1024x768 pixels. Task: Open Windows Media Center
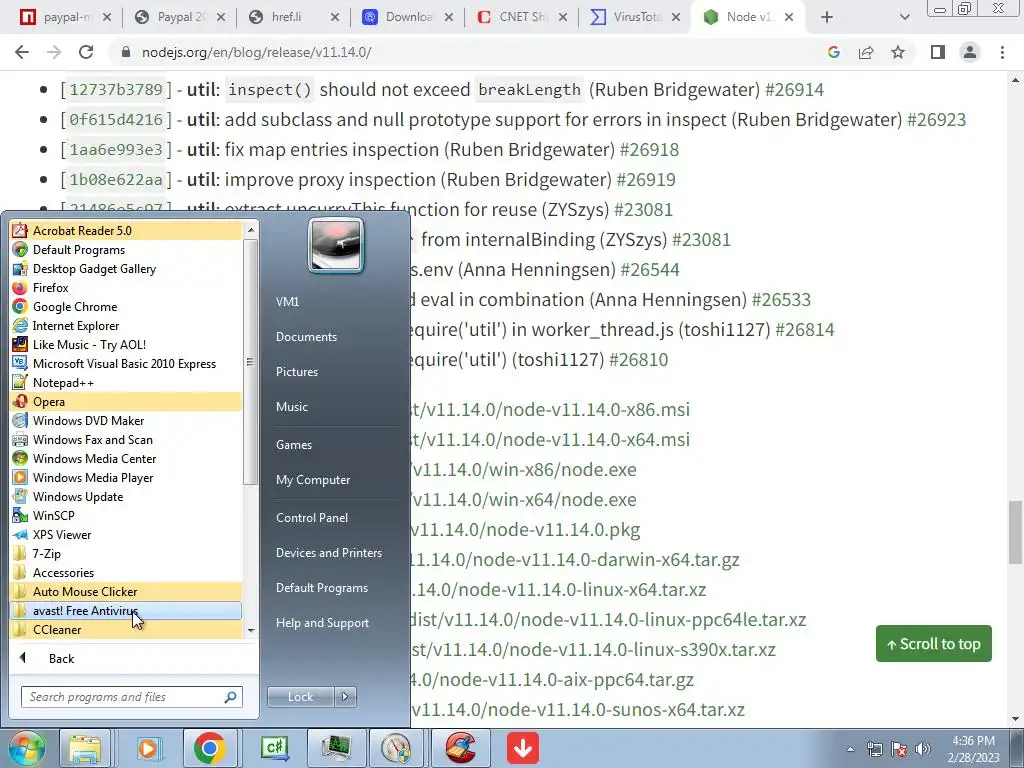126,458
